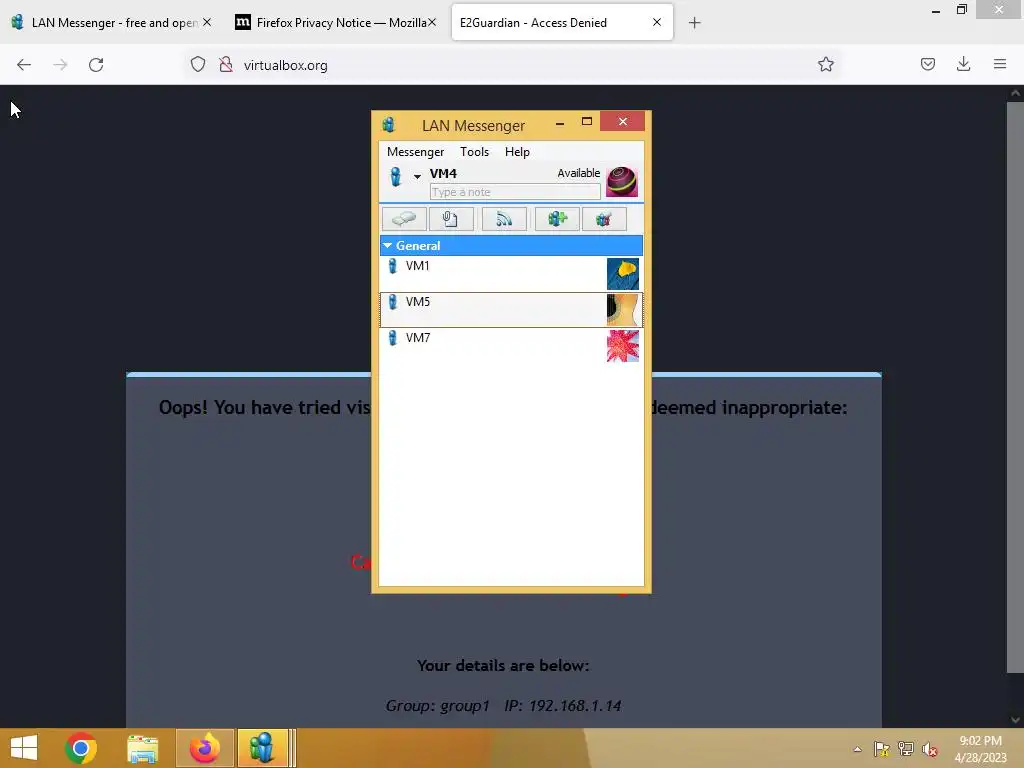
Task: Bookmark this page with star icon
Action: pos(825,65)
